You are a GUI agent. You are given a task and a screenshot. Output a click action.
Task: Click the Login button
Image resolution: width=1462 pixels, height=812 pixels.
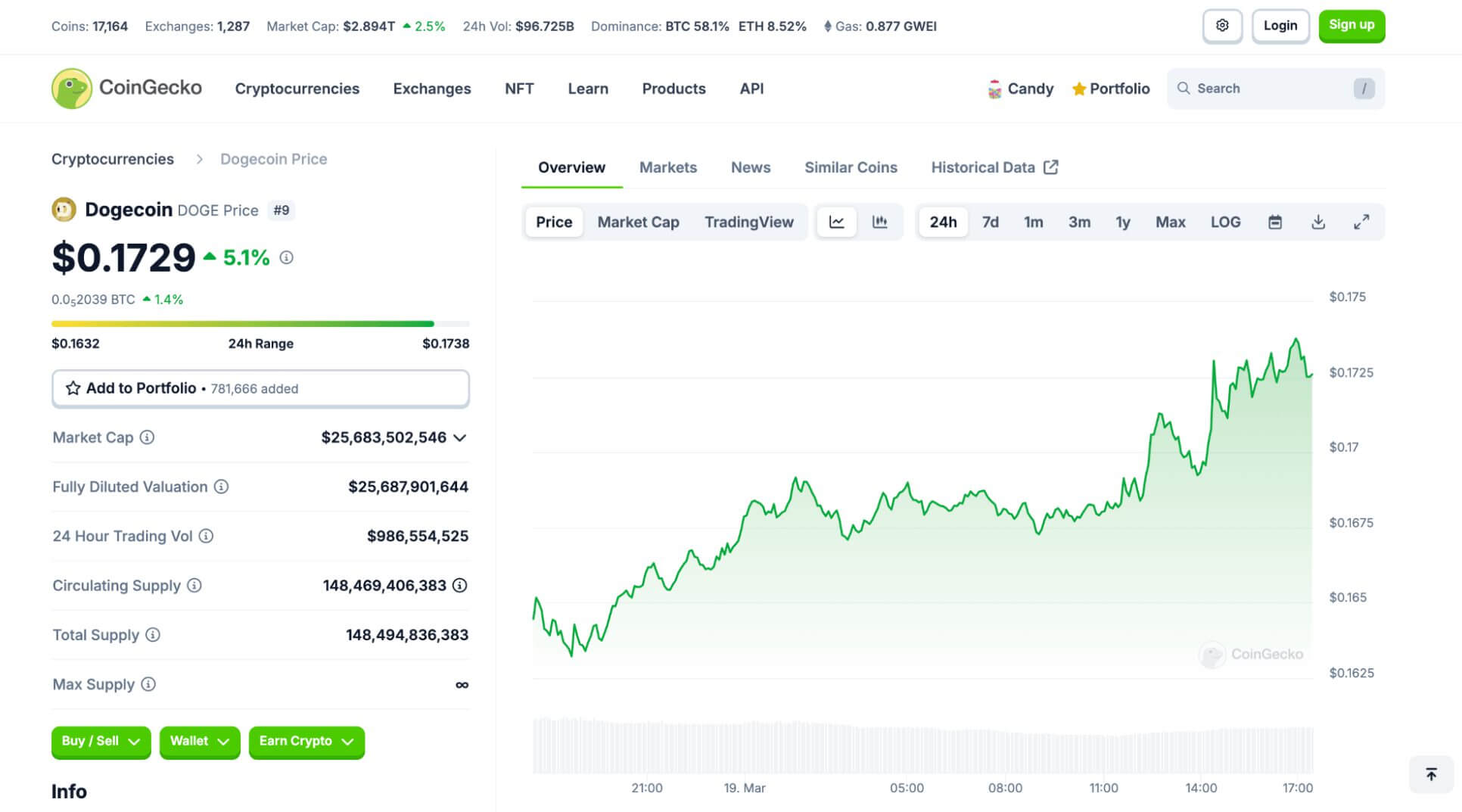[x=1280, y=26]
